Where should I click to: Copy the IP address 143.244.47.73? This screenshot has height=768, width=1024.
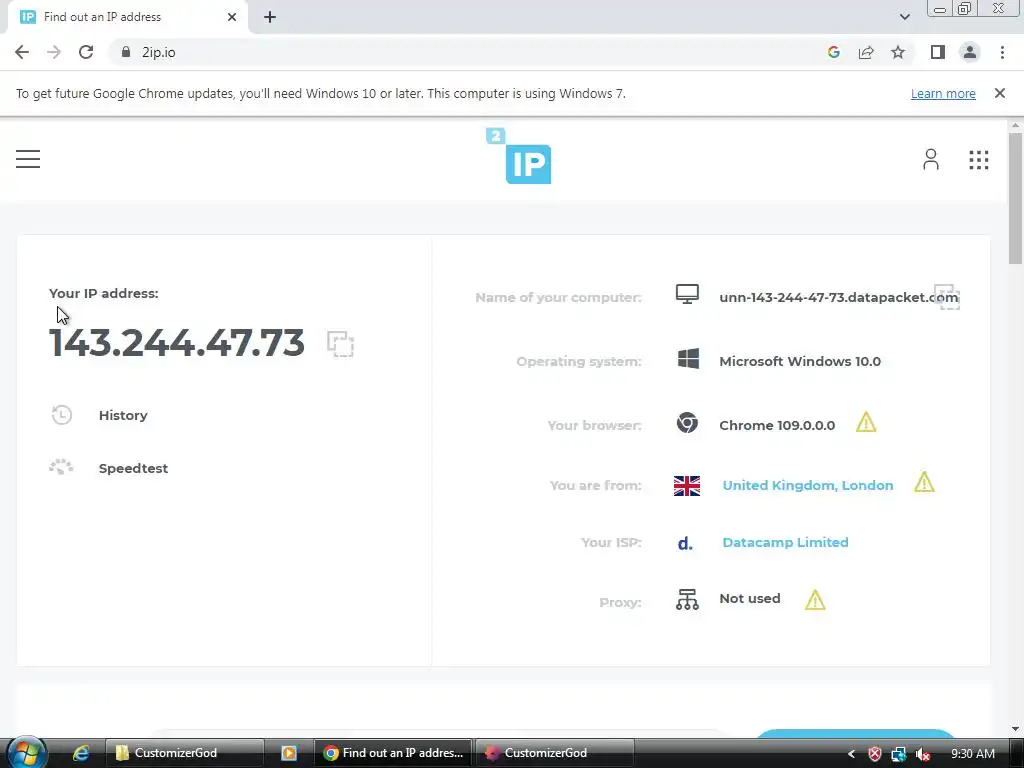tap(340, 344)
